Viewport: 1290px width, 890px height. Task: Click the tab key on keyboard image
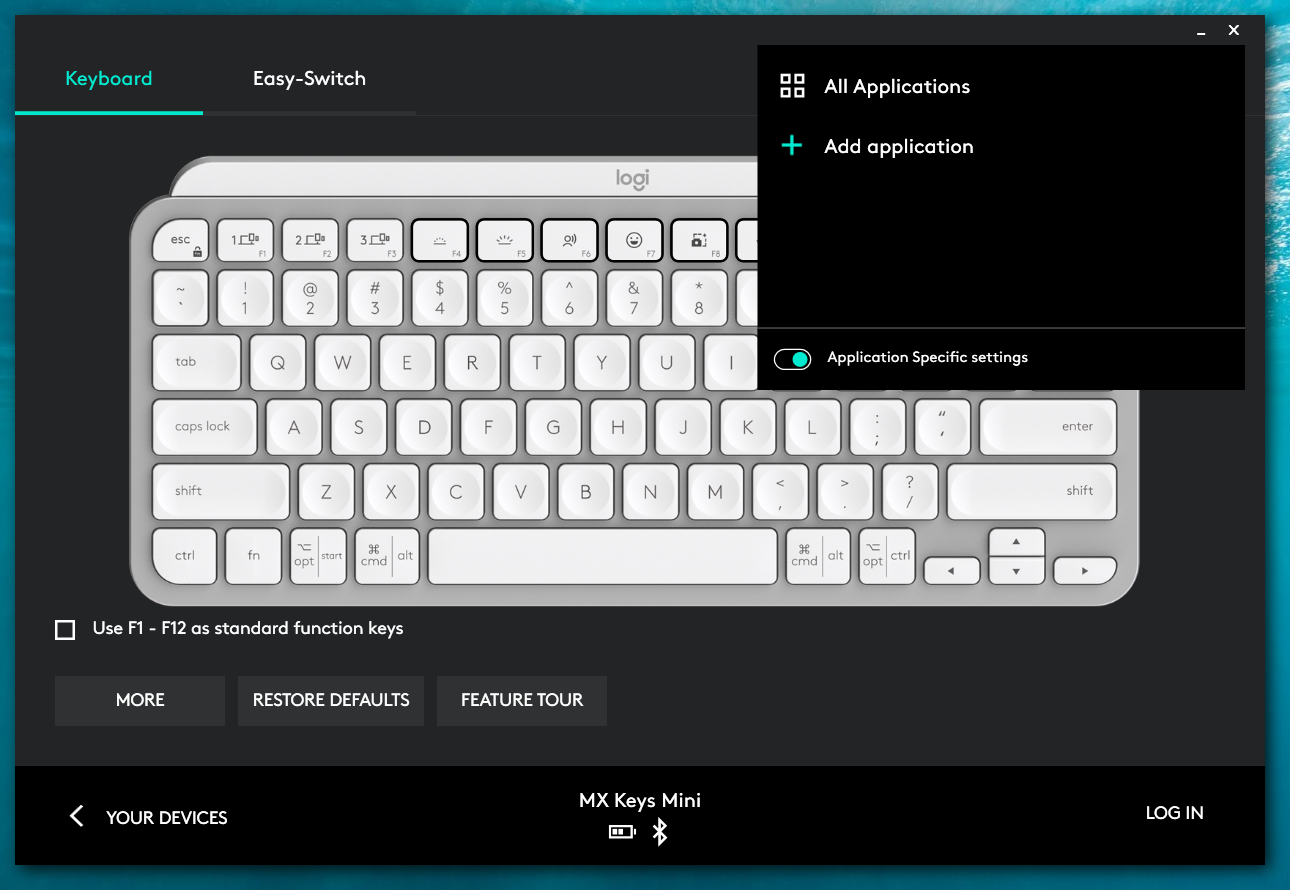click(196, 362)
